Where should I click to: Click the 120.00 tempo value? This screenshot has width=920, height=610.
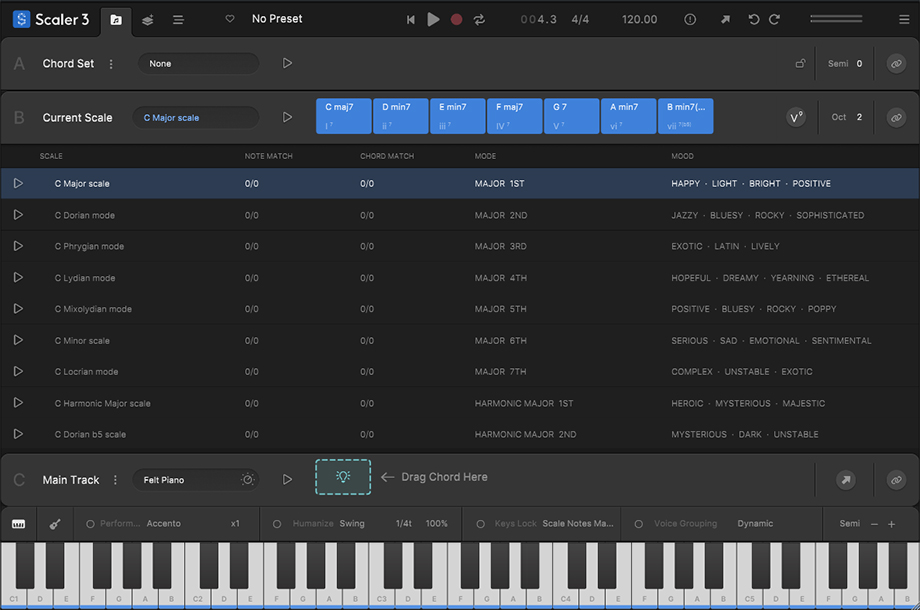(x=640, y=19)
